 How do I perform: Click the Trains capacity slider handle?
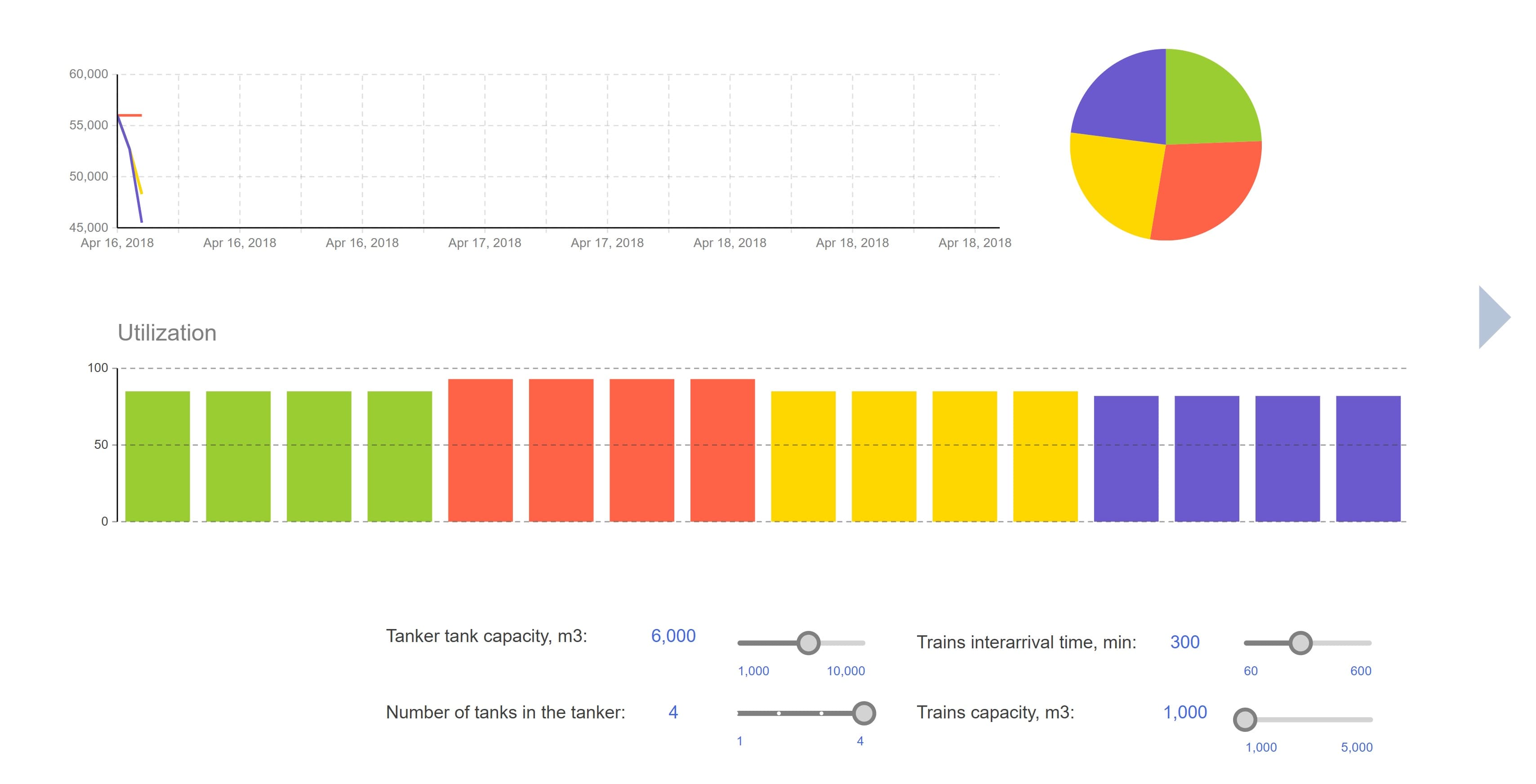pyautogui.click(x=1244, y=720)
